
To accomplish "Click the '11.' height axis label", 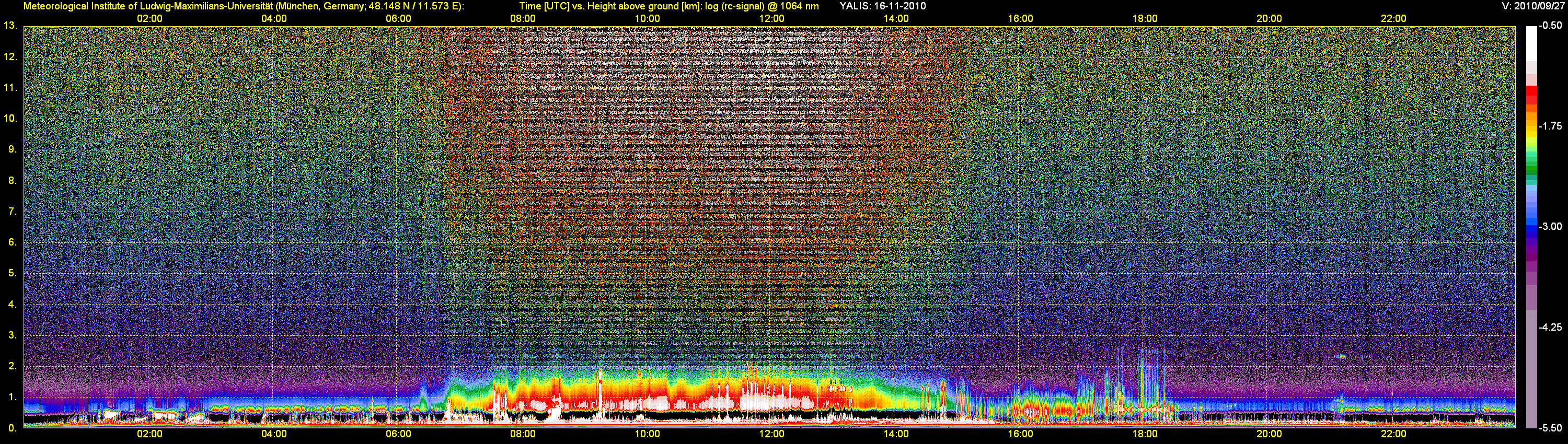I will click(x=10, y=88).
